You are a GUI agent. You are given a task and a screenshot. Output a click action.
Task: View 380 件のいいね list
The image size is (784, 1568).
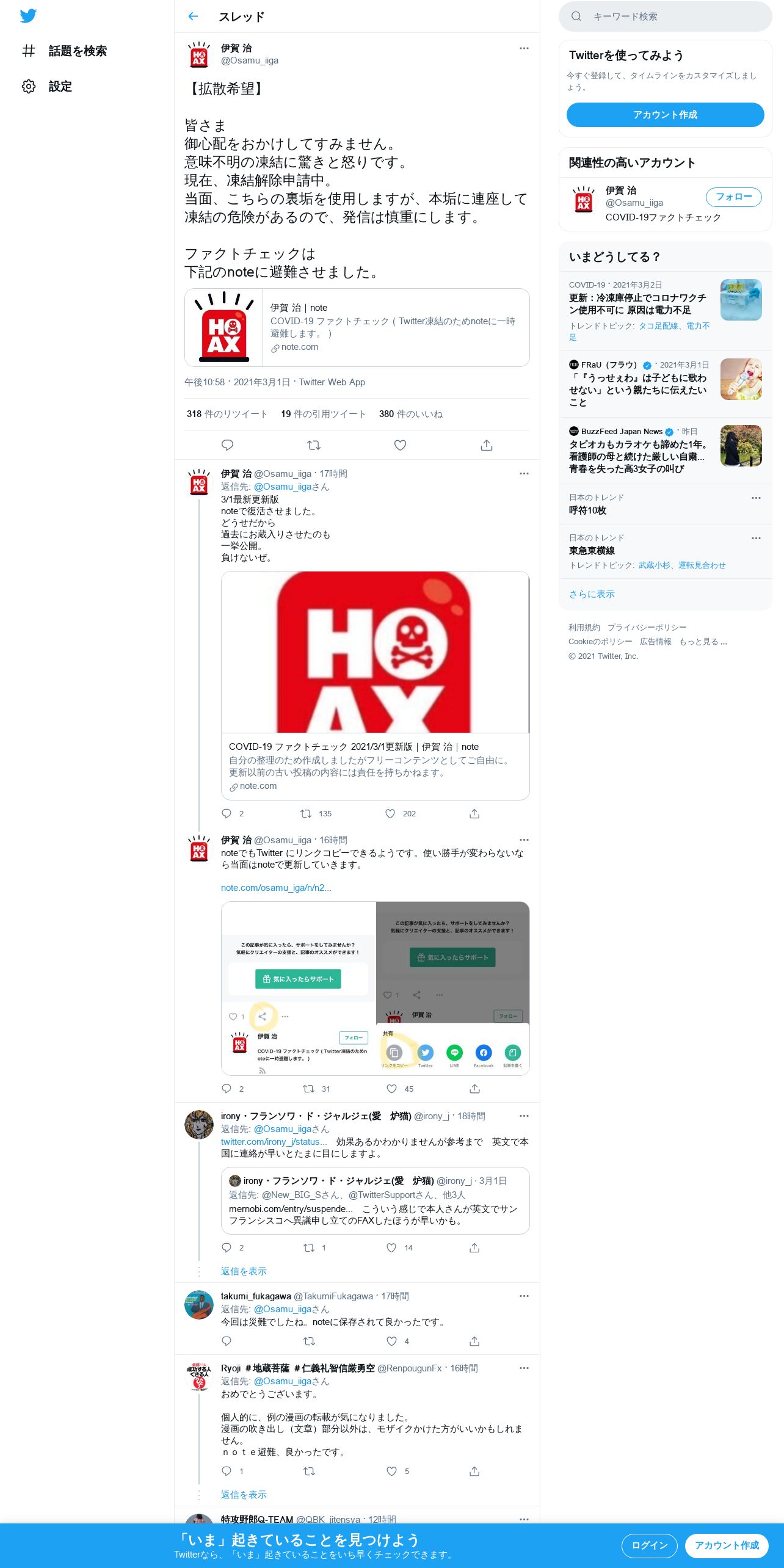pyautogui.click(x=410, y=414)
